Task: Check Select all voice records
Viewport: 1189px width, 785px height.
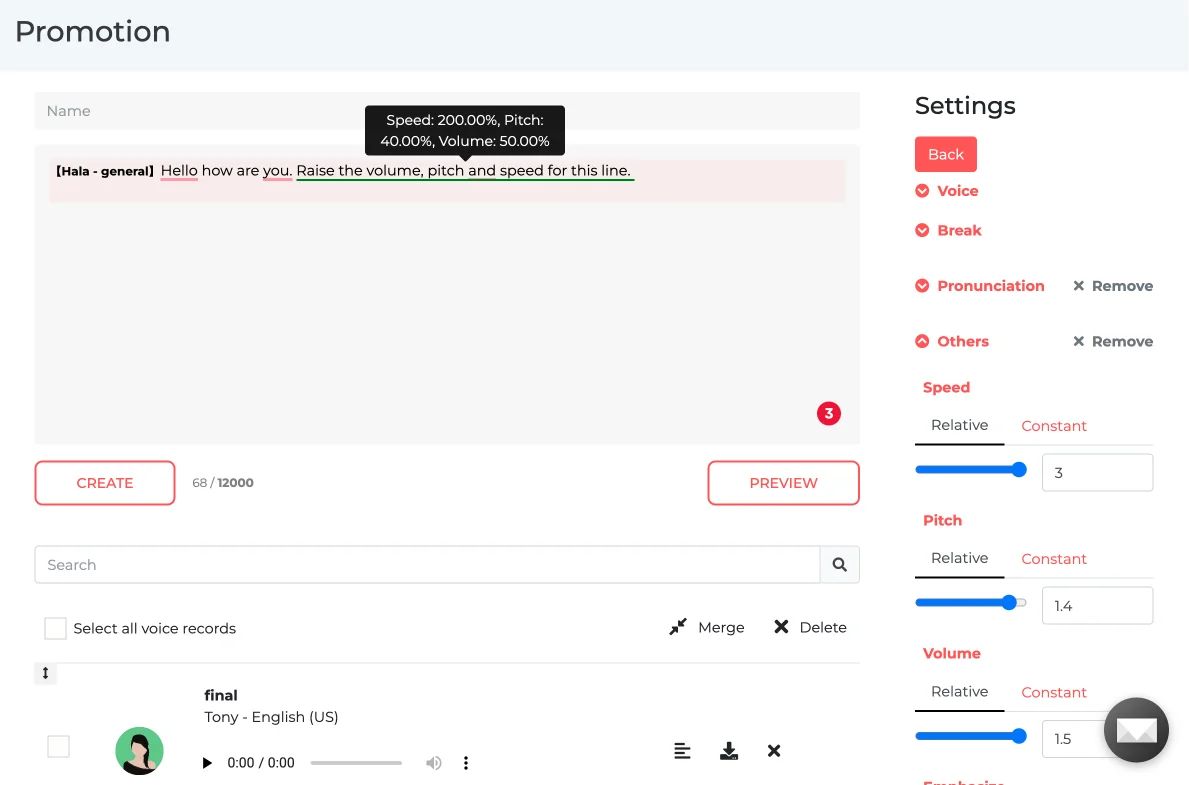Action: point(55,628)
